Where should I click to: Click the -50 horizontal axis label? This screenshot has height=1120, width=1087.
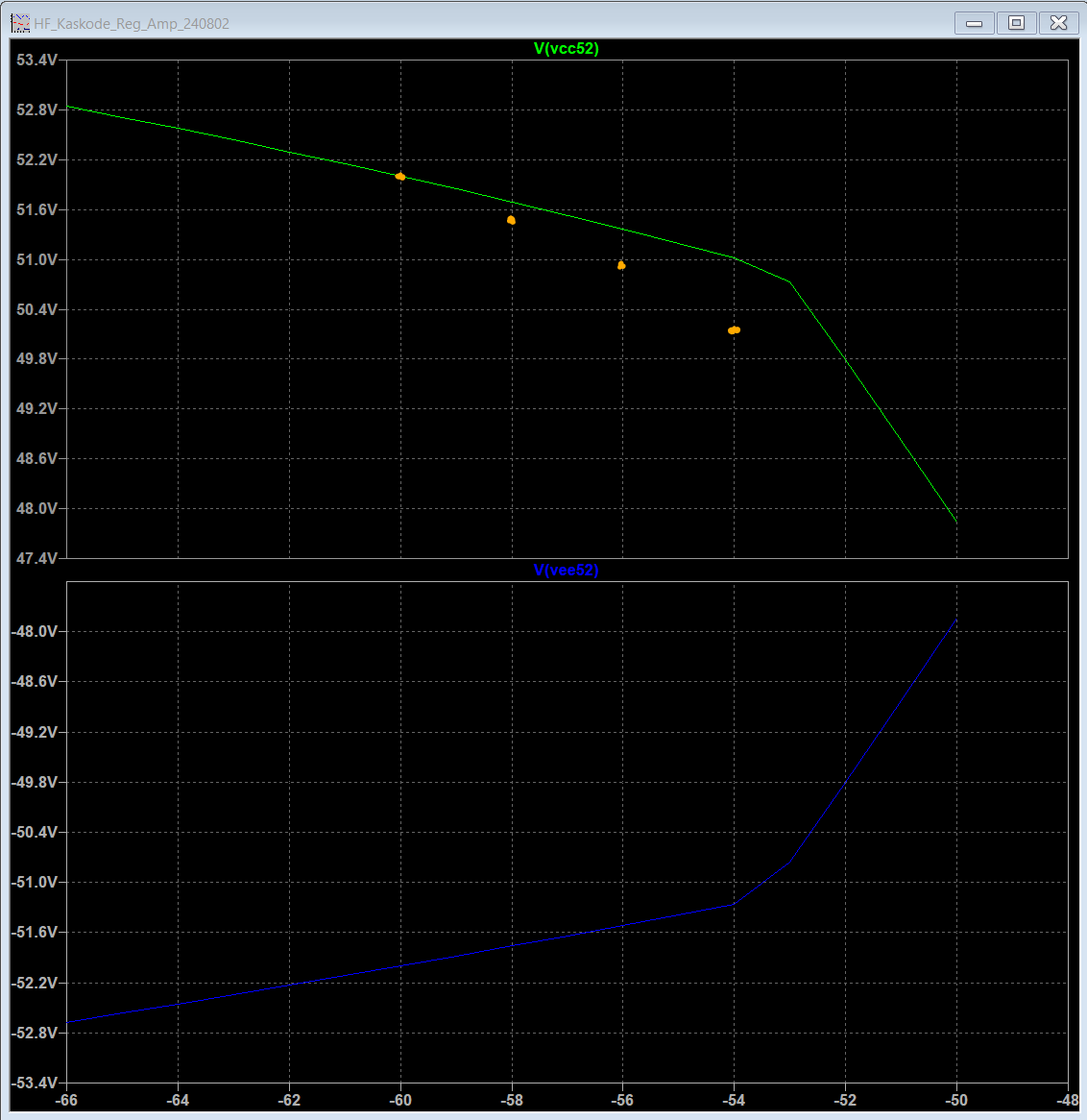coord(957,1101)
